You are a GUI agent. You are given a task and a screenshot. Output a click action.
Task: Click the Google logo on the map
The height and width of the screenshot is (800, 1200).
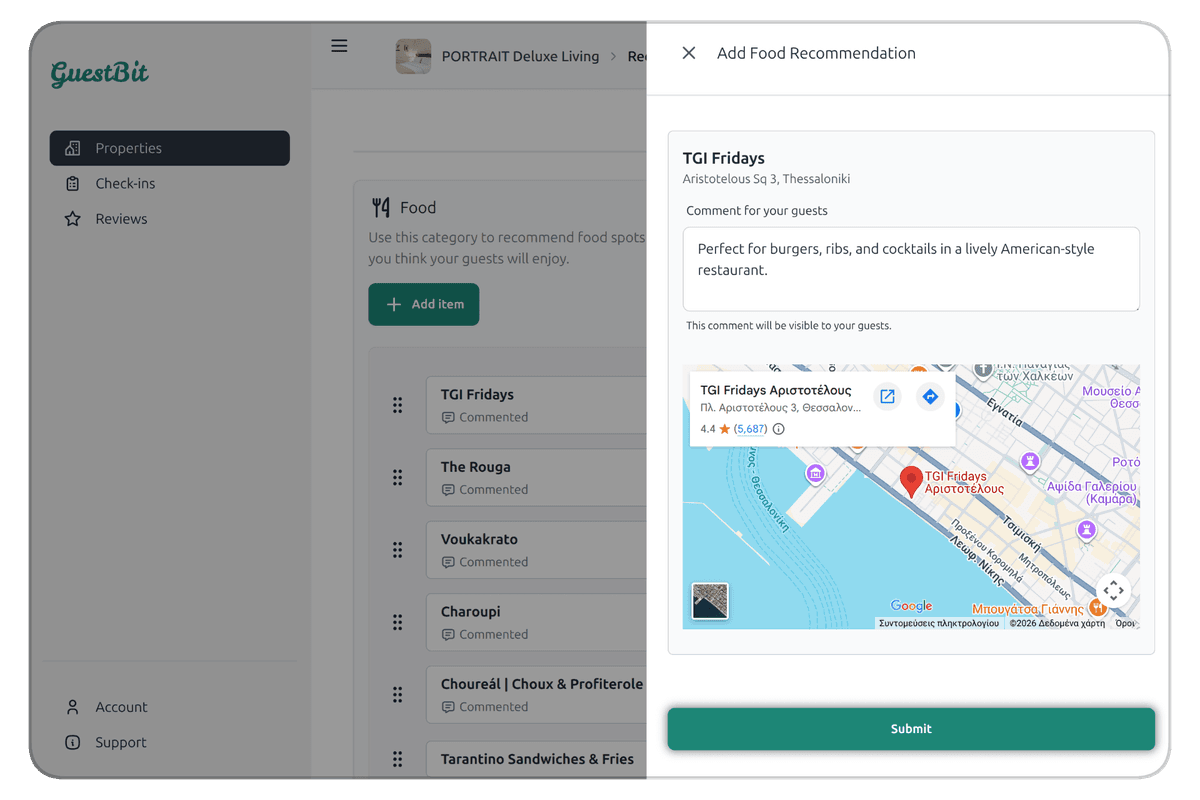(911, 605)
